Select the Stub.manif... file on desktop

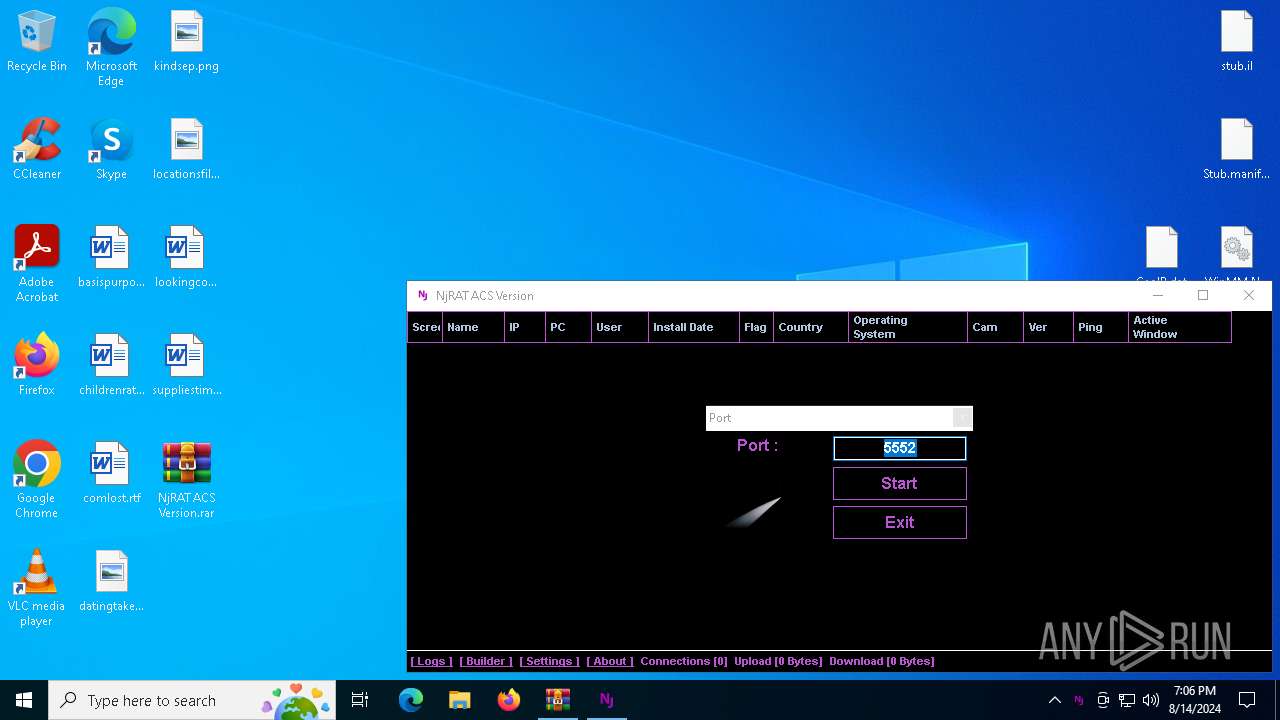(1237, 150)
